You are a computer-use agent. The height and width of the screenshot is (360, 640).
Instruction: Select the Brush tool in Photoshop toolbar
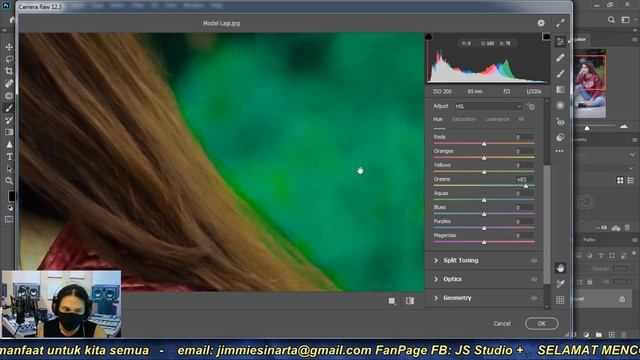point(9,108)
